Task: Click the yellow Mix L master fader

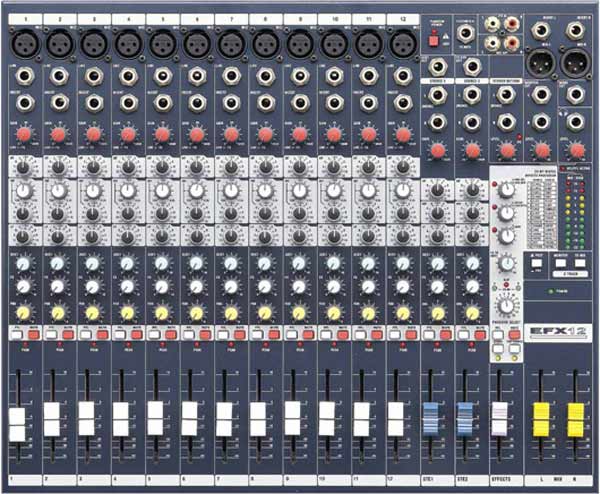Action: [541, 420]
